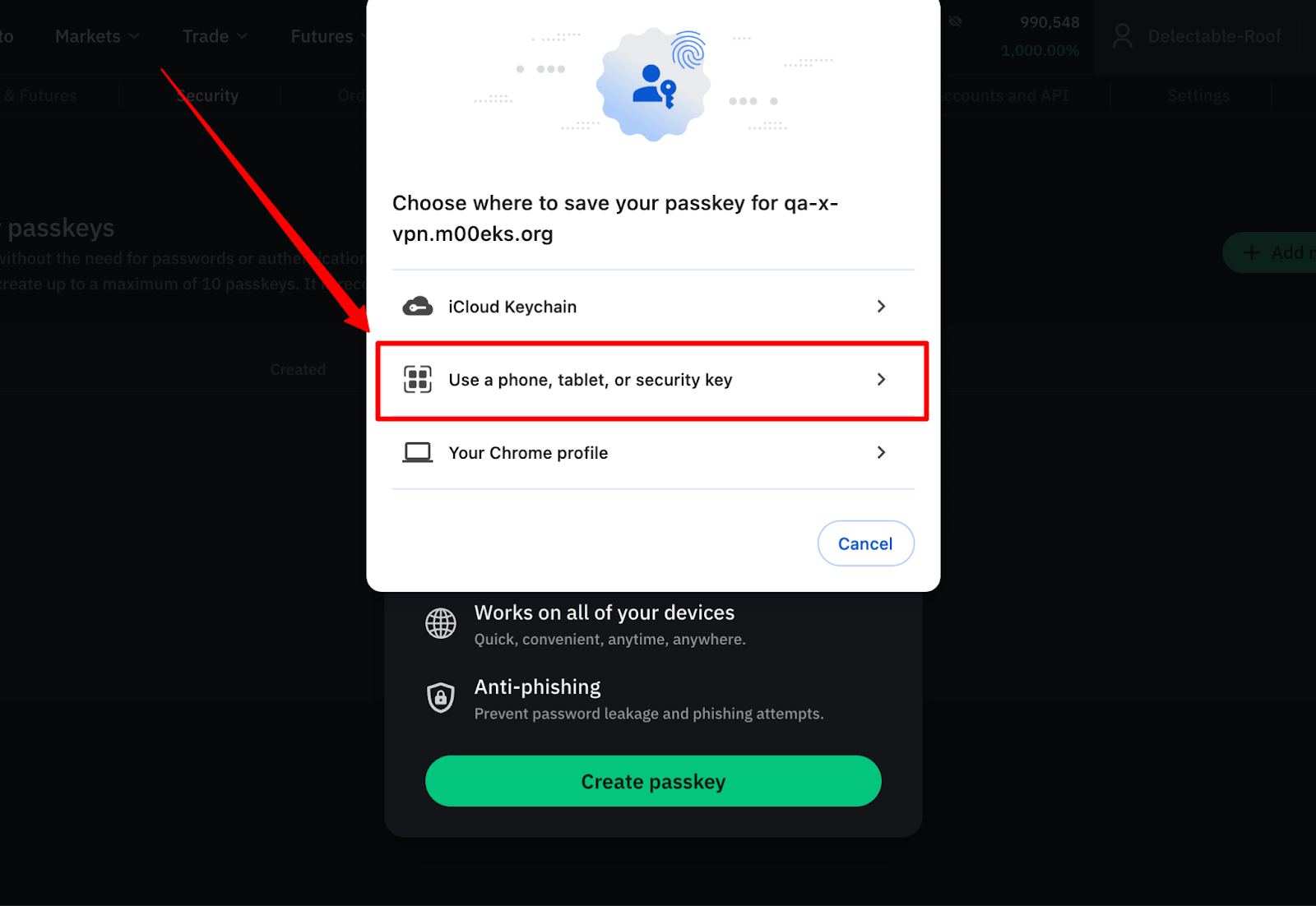Open the phone, tablet, or security key chevron
1316x906 pixels.
[881, 379]
